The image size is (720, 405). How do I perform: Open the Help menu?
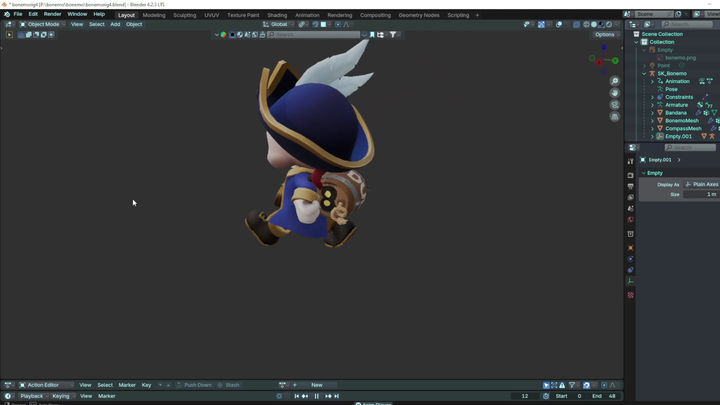pos(99,14)
